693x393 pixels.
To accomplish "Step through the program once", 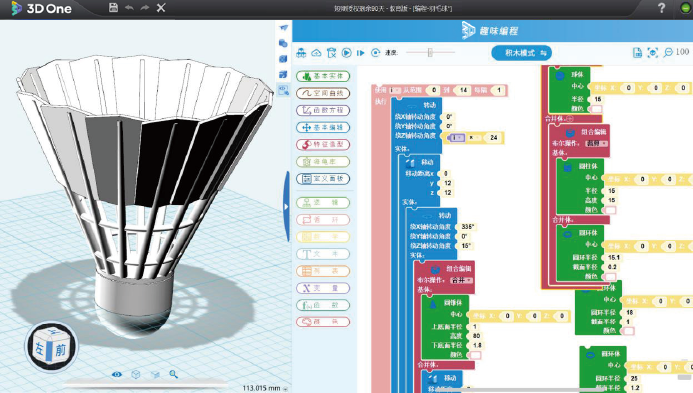I will (x=361, y=53).
